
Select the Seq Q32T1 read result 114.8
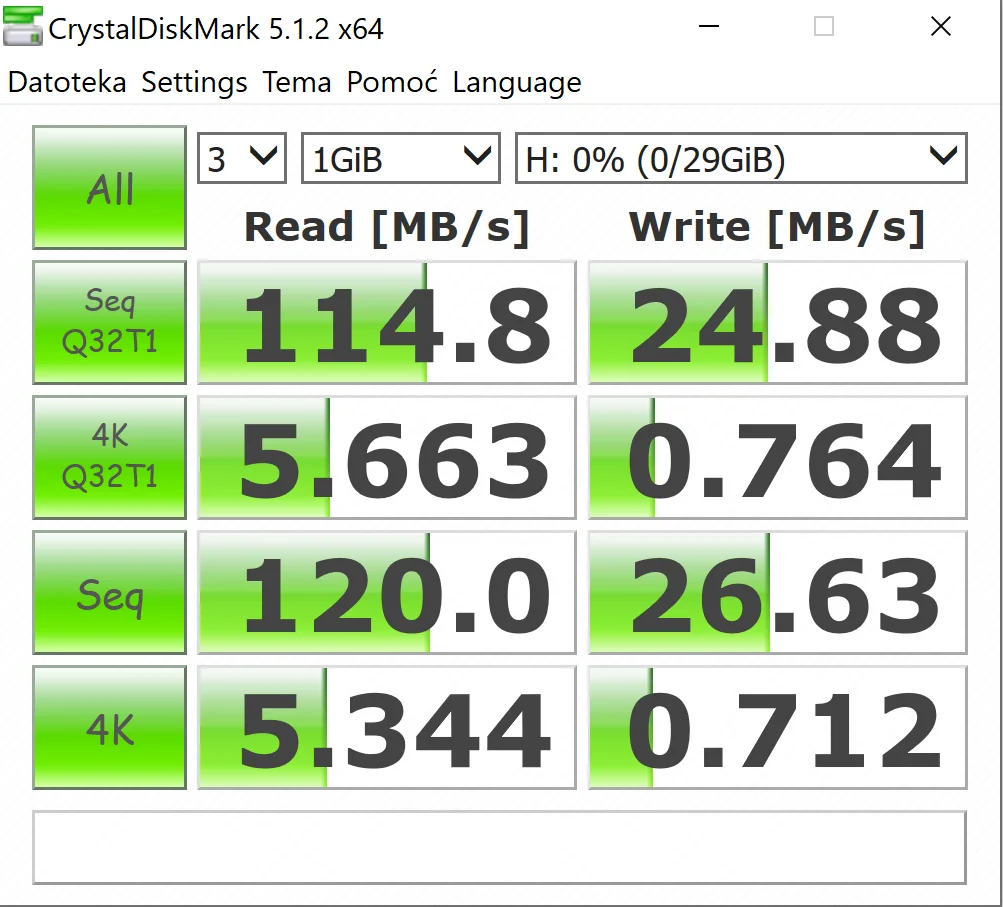coord(387,322)
